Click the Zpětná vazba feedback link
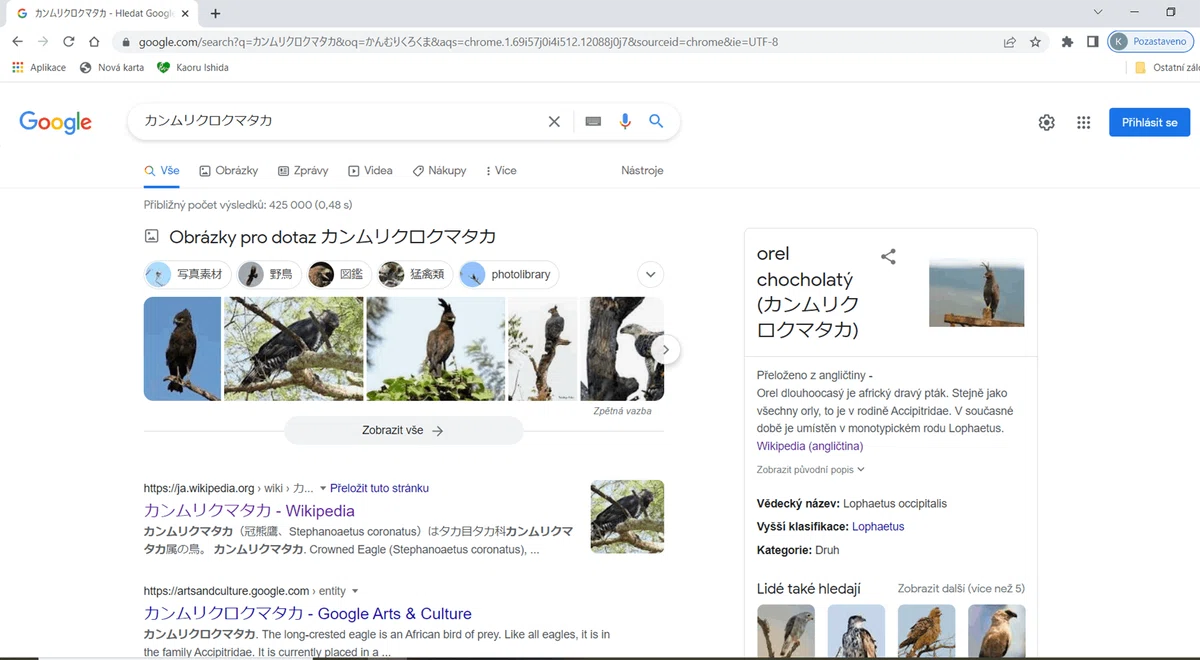 pos(622,411)
